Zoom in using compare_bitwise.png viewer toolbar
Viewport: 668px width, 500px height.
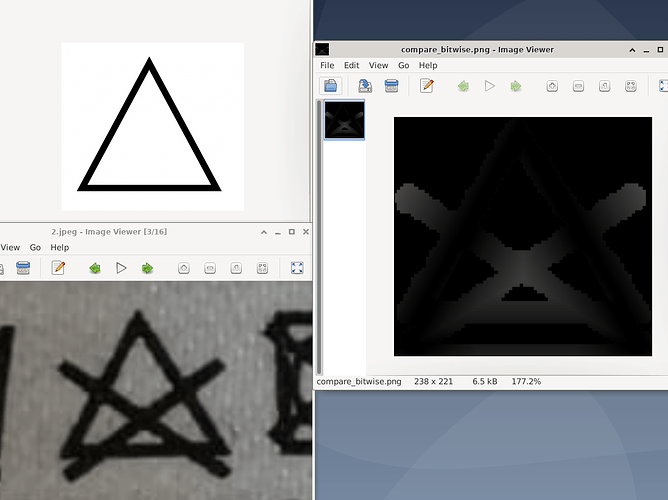552,86
